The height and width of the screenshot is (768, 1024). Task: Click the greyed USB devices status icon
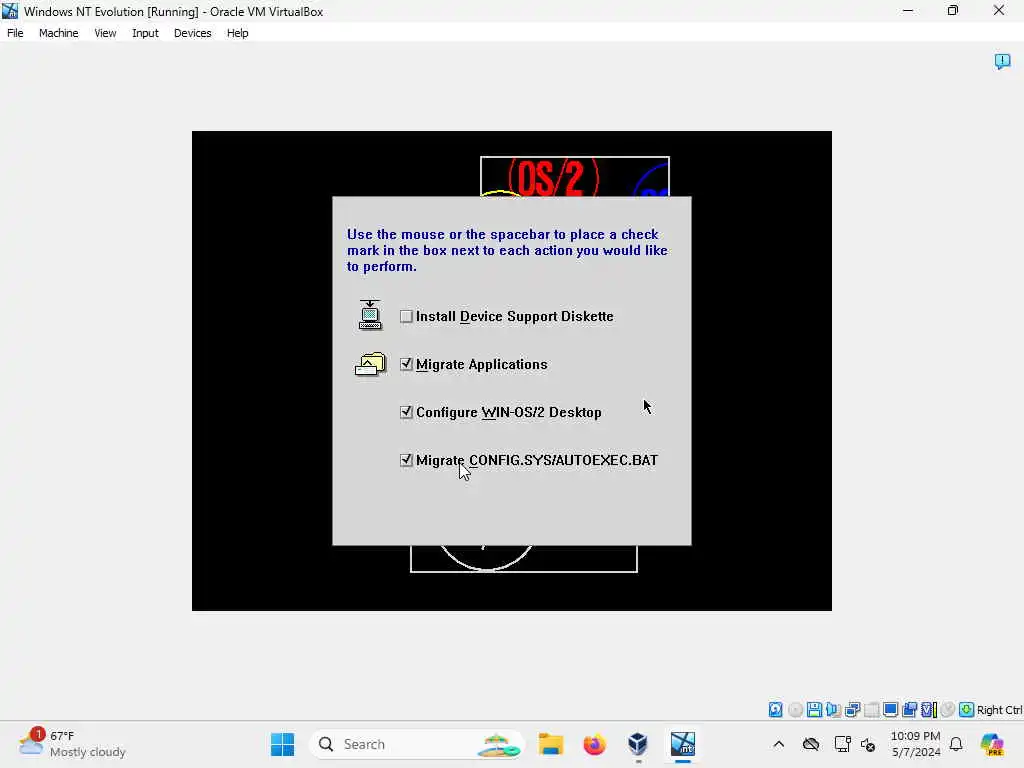coord(871,709)
